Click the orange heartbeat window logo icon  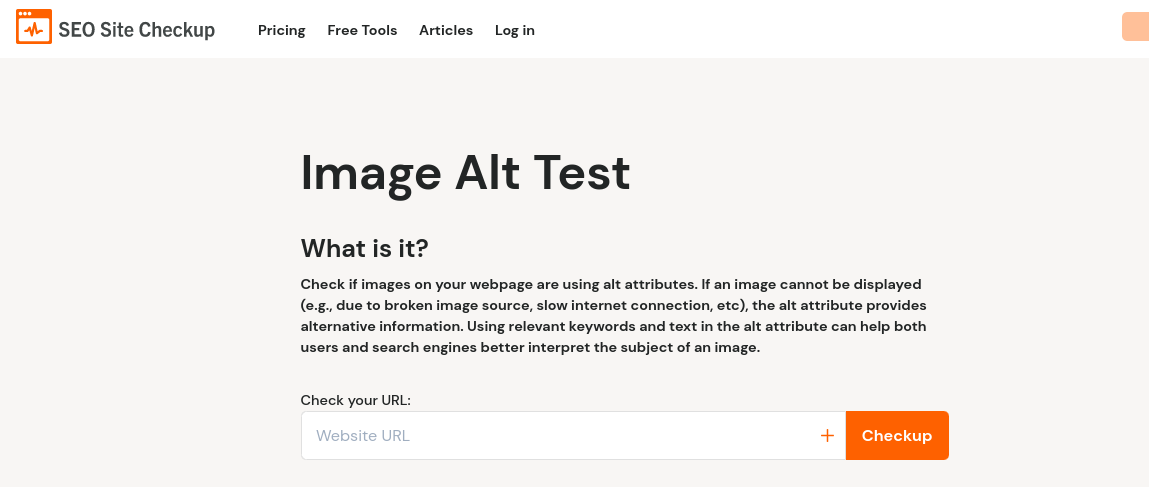[x=34, y=26]
